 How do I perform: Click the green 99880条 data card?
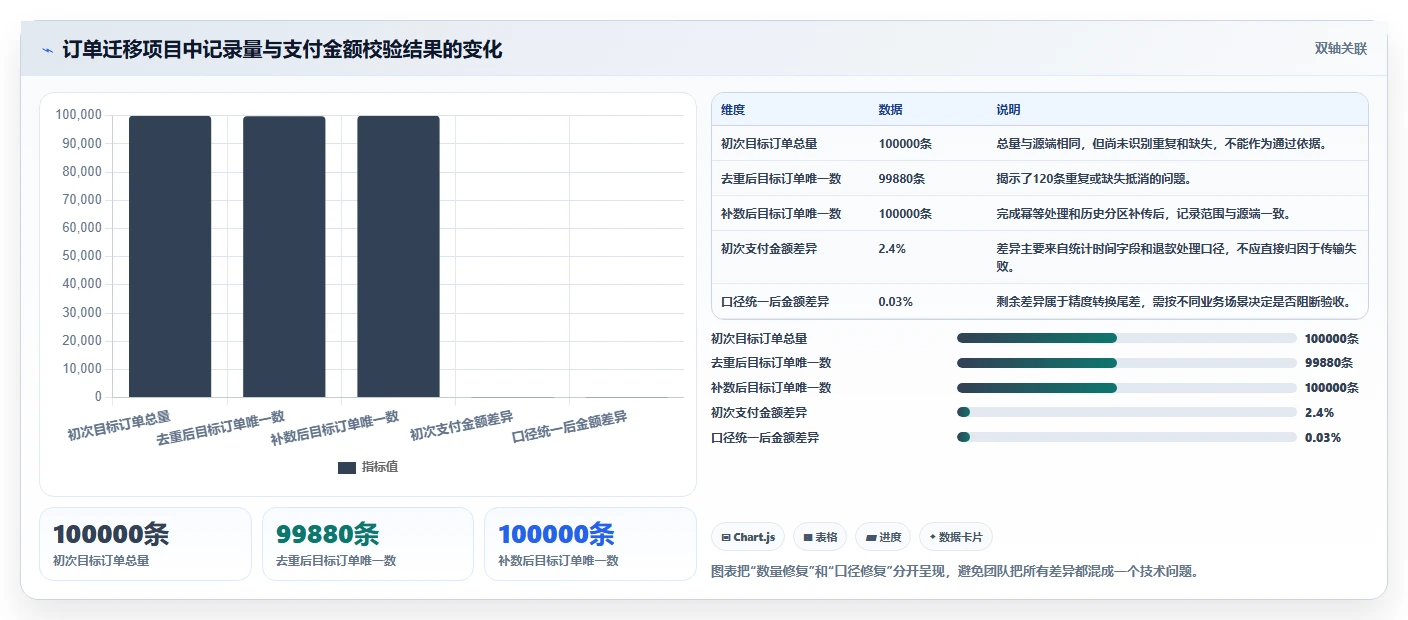coord(367,544)
